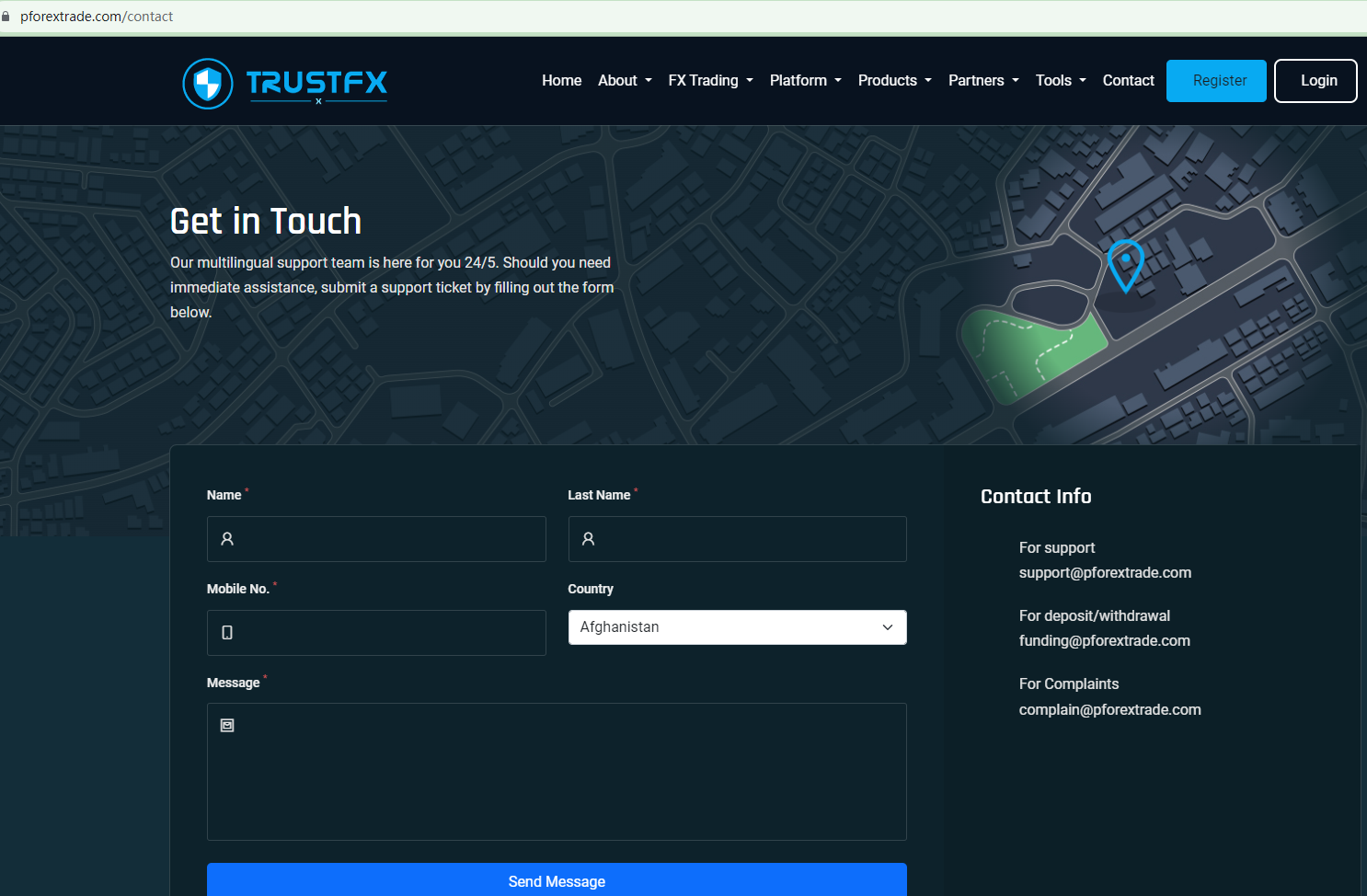Screen dimensions: 1367x896
Task: Click the 'For support' label
Action: click(1057, 548)
